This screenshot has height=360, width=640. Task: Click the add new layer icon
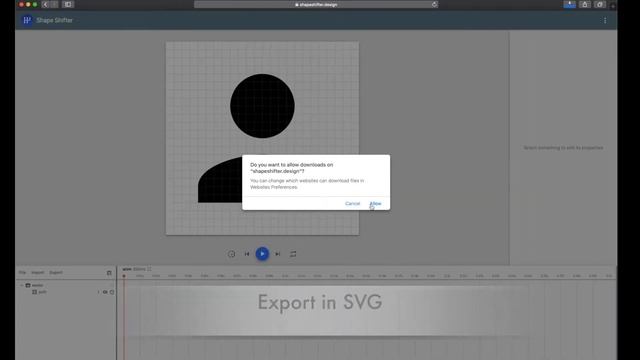[x=109, y=273]
